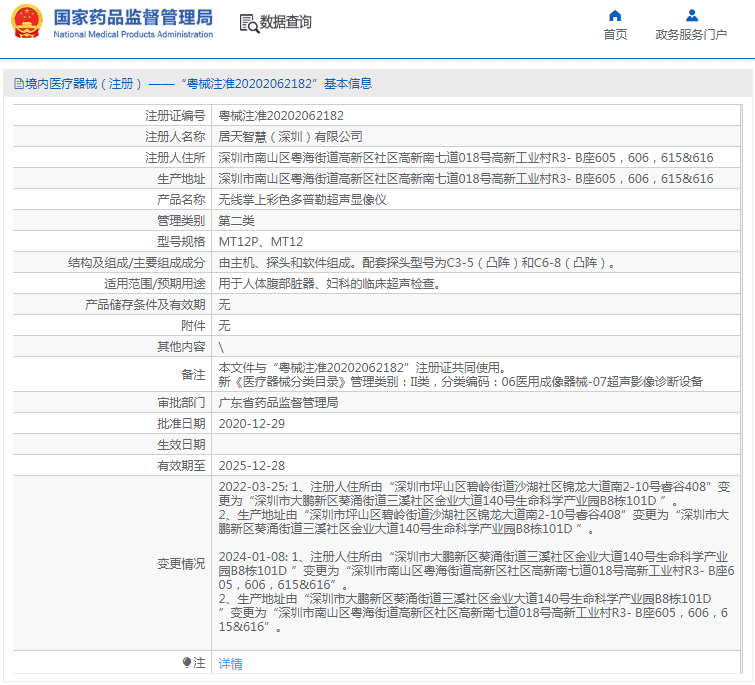The image size is (755, 685).
Task: Go to 首页 home page link
Action: (615, 35)
